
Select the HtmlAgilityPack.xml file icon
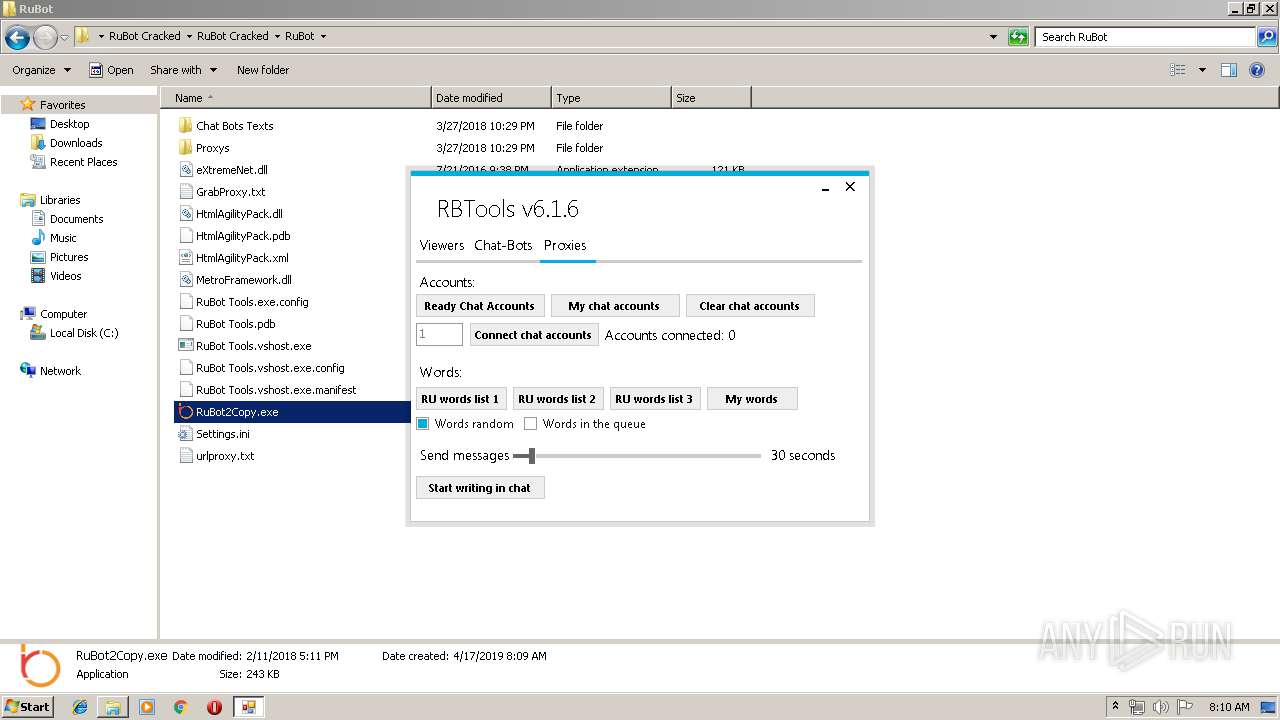tap(185, 258)
